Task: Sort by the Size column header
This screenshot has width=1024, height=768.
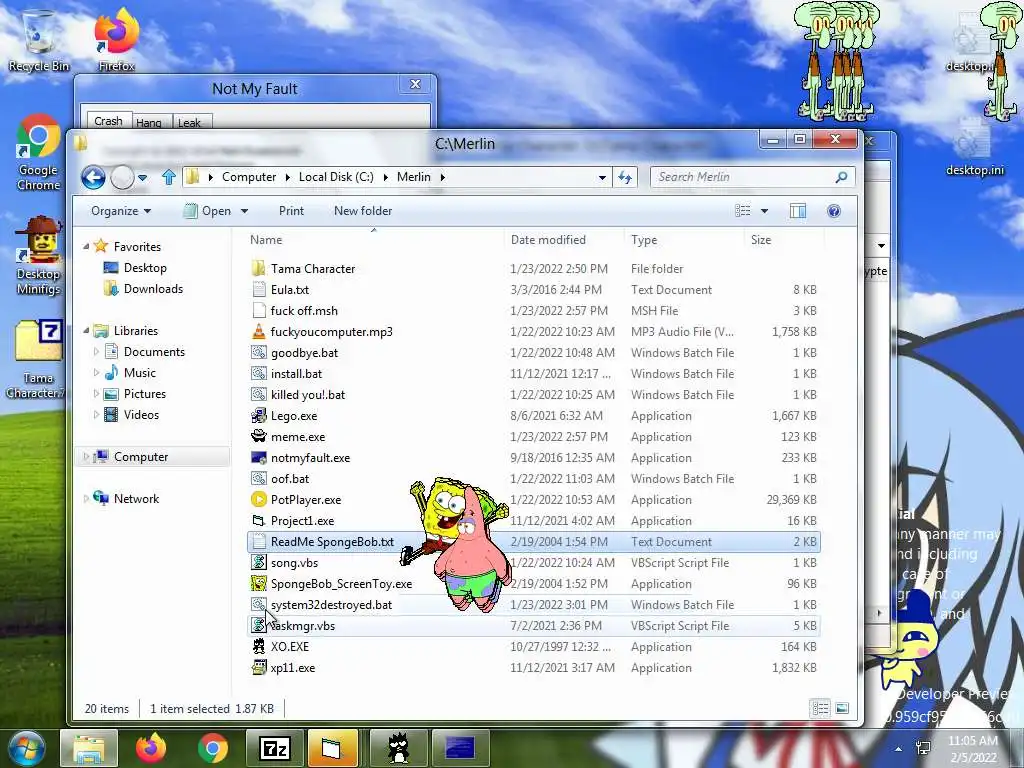Action: tap(784, 240)
